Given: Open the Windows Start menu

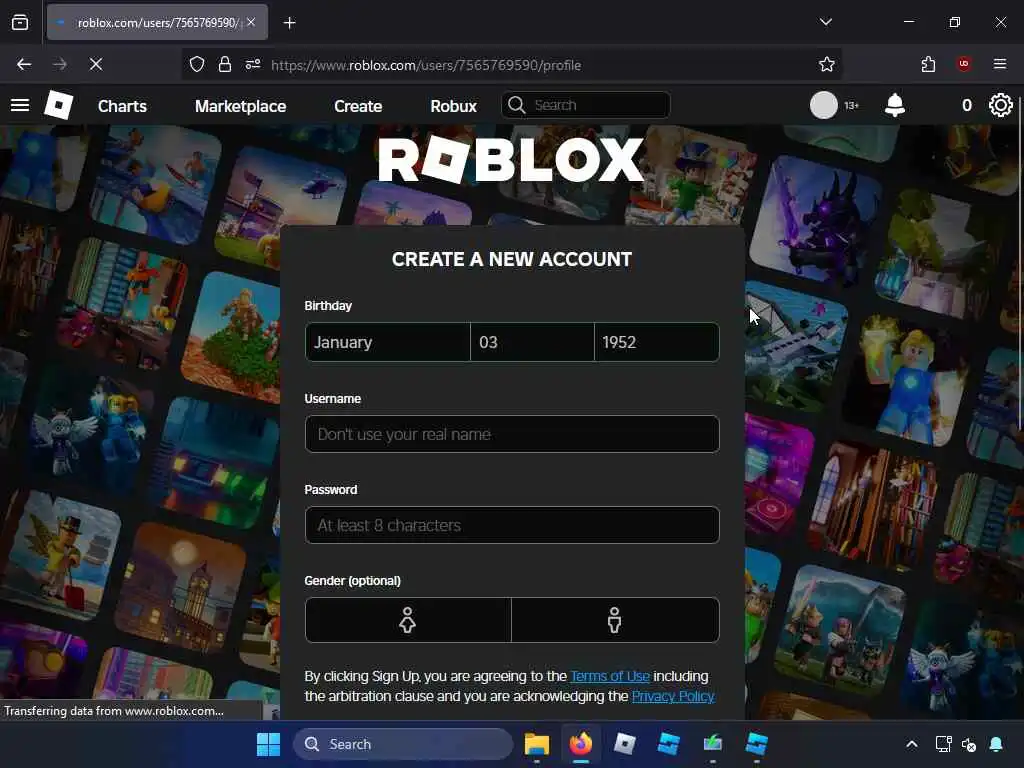Looking at the screenshot, I should point(268,744).
